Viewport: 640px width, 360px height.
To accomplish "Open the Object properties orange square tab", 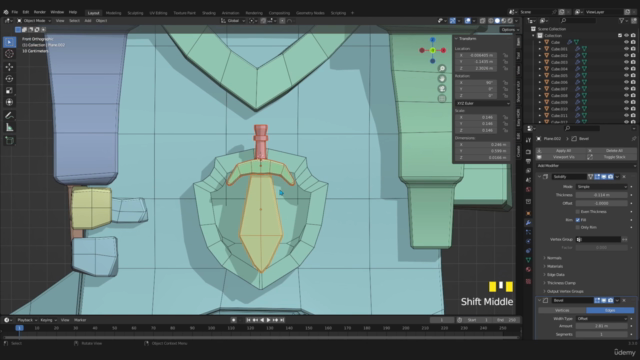I will [528, 213].
